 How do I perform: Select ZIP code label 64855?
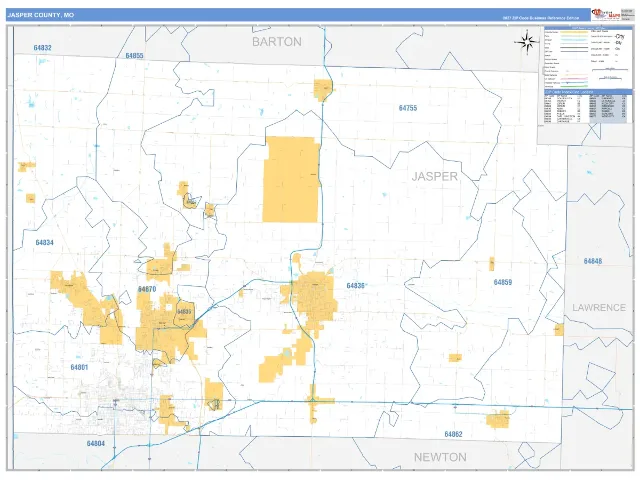coord(134,56)
